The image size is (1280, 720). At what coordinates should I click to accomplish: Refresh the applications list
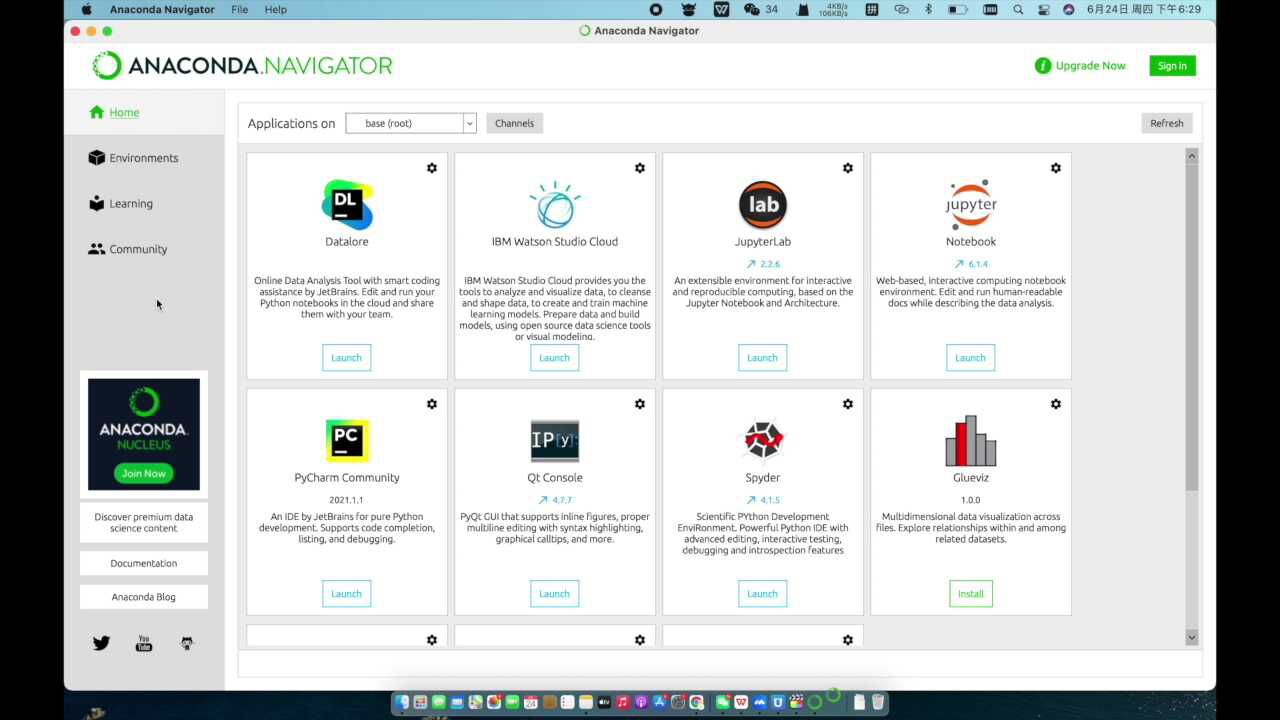pos(1166,123)
